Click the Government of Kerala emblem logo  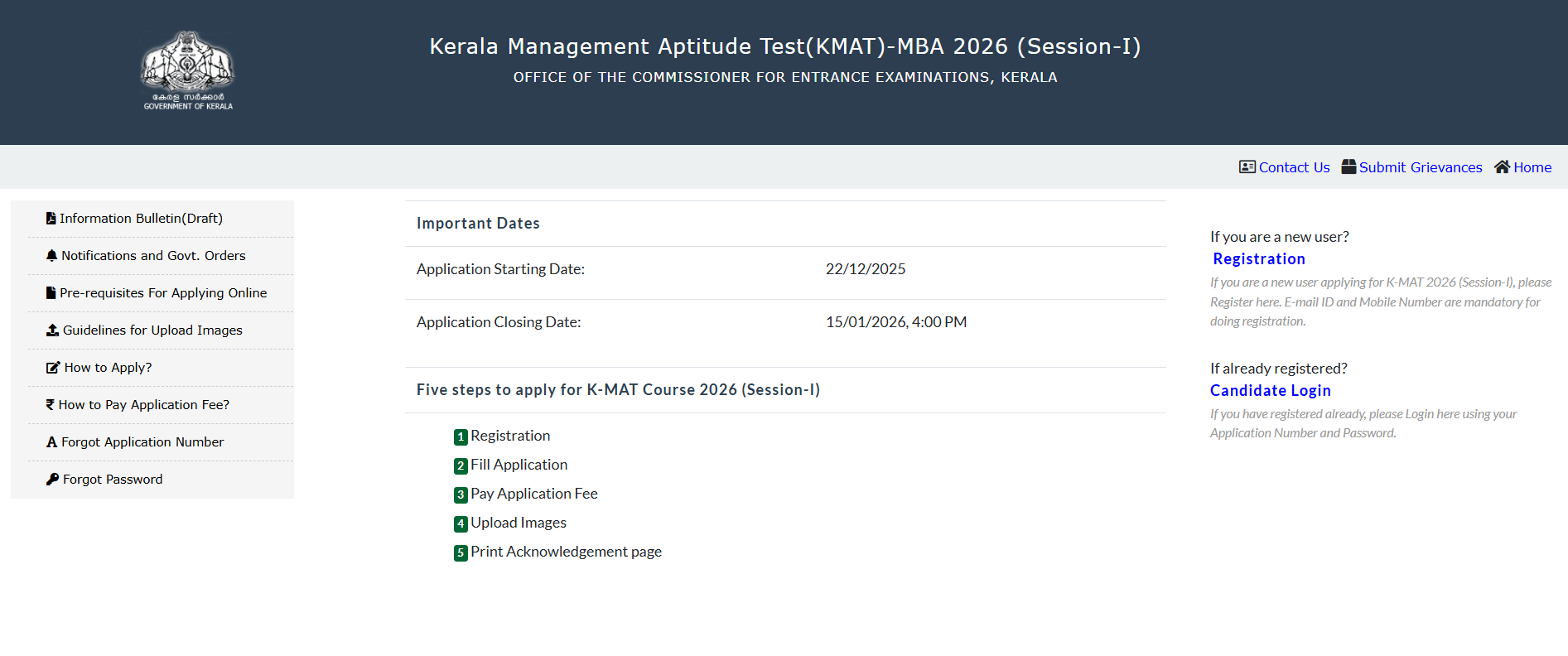(188, 70)
